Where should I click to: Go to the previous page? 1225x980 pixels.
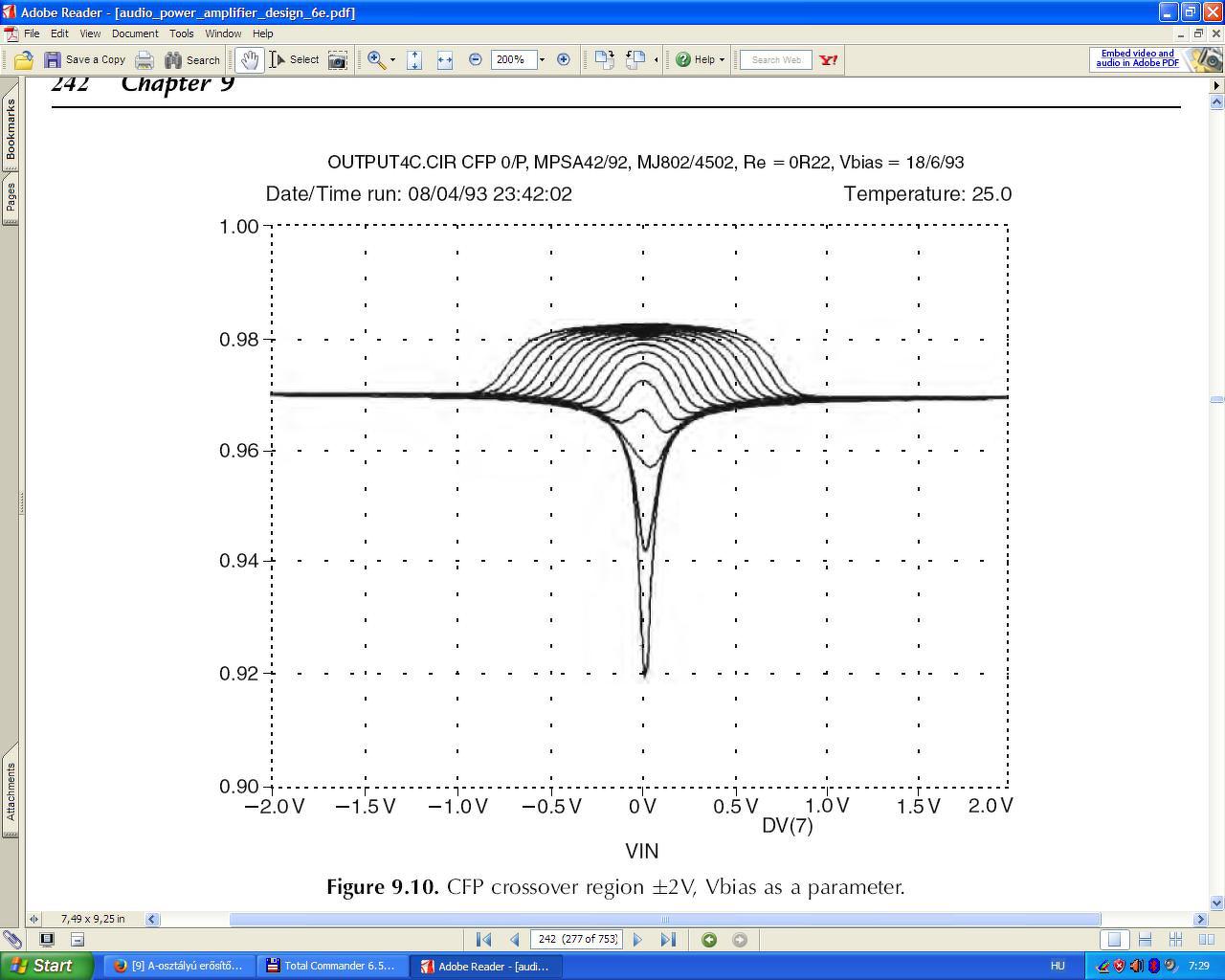pyautogui.click(x=514, y=940)
